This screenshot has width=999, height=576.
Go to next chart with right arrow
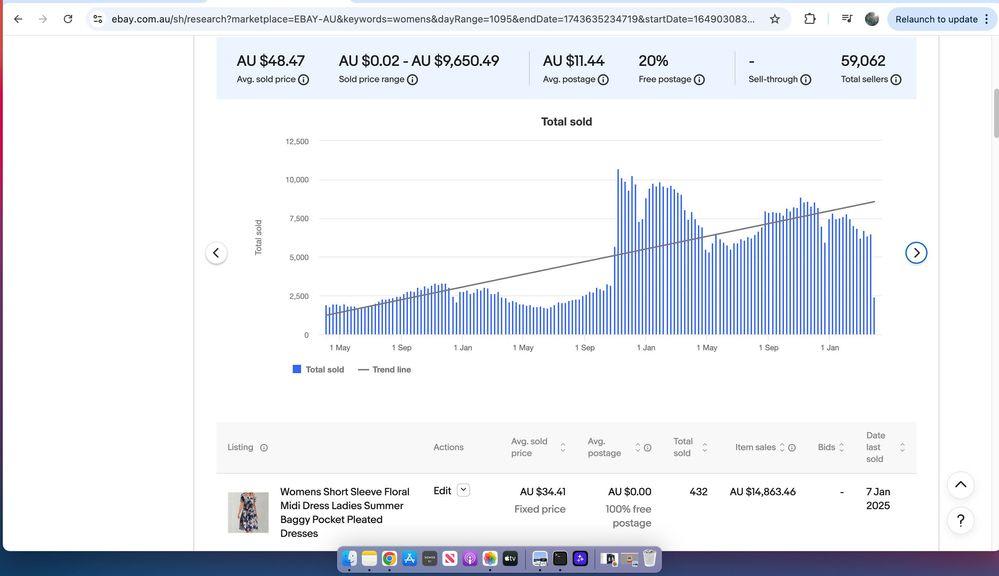click(x=916, y=253)
